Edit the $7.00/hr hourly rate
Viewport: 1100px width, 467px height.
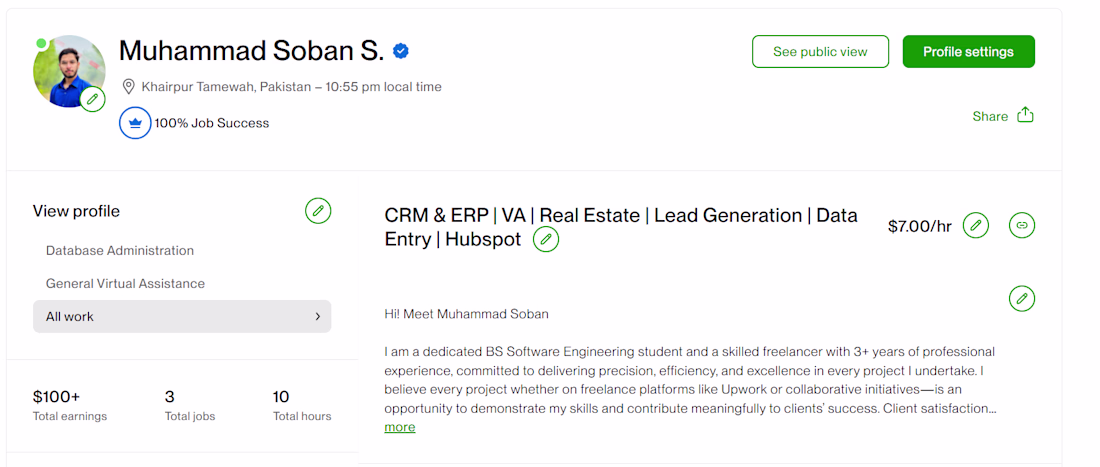click(976, 226)
